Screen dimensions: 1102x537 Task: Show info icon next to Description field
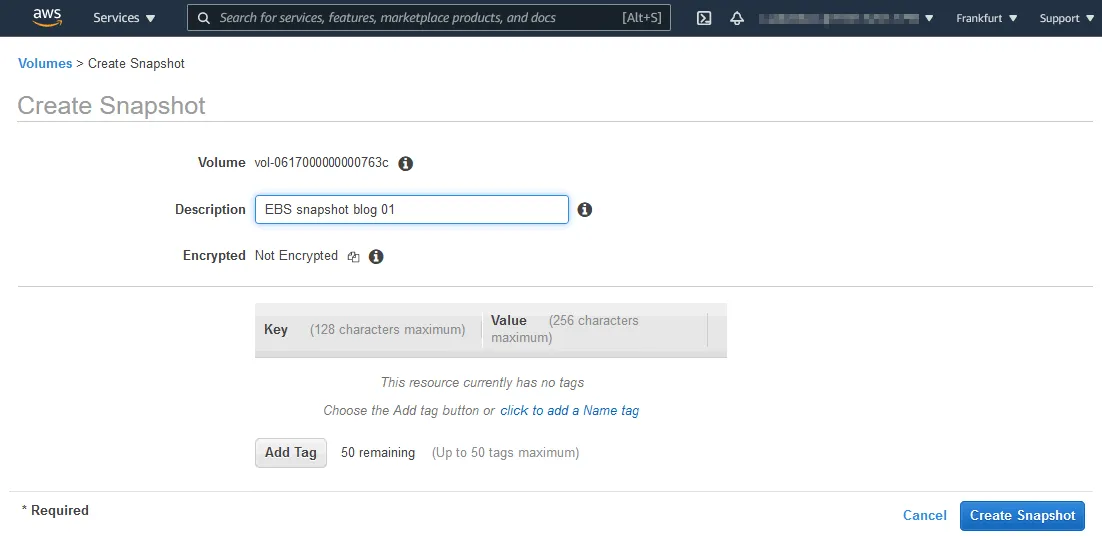pyautogui.click(x=585, y=210)
